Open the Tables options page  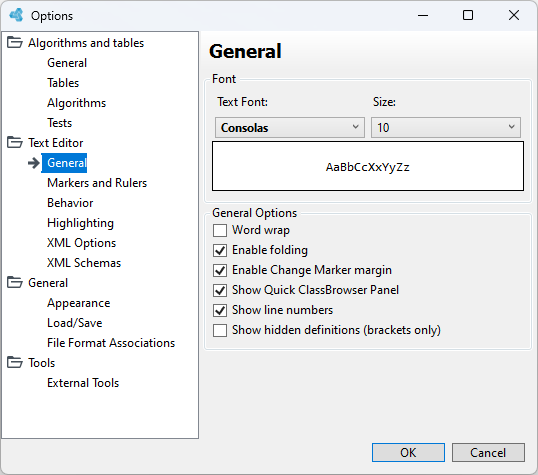click(63, 83)
